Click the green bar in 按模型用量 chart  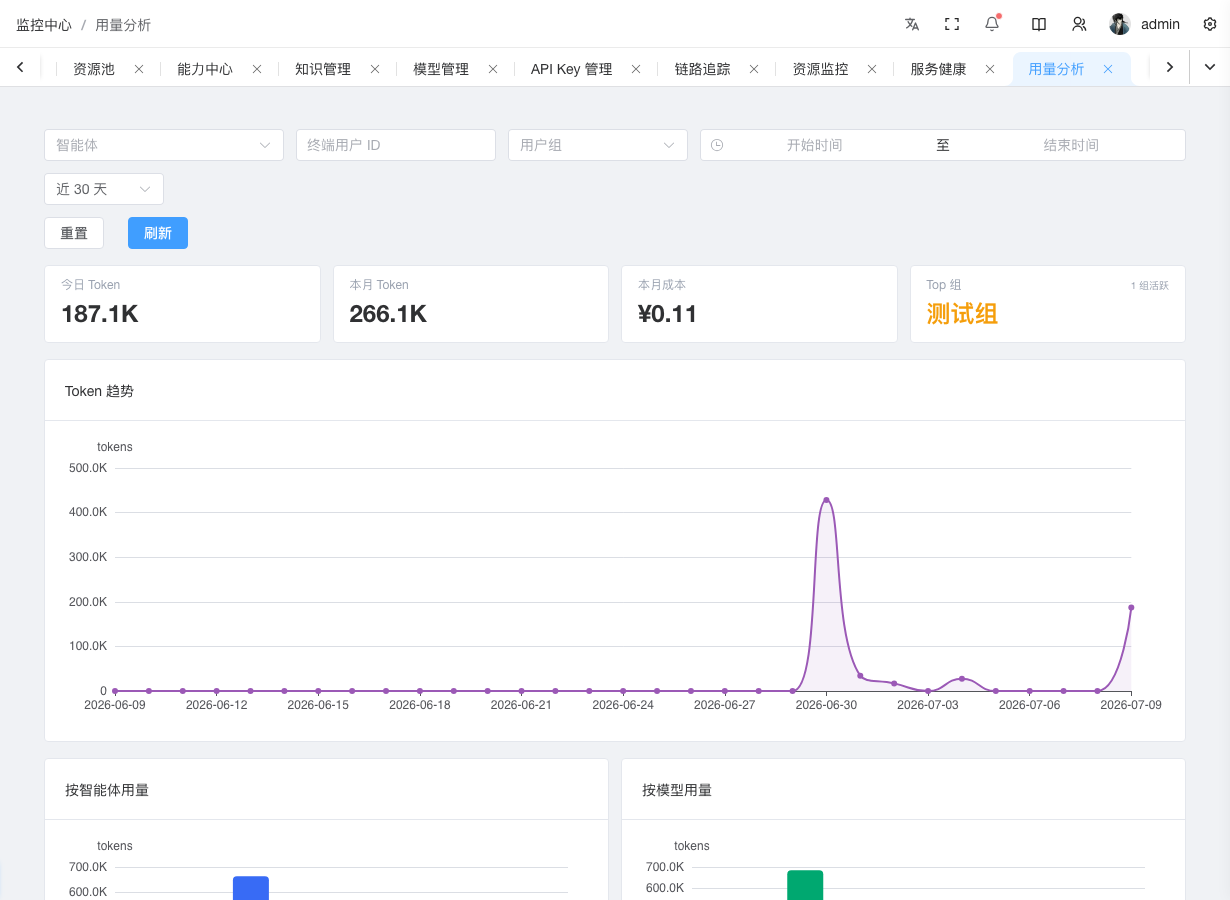pos(805,885)
